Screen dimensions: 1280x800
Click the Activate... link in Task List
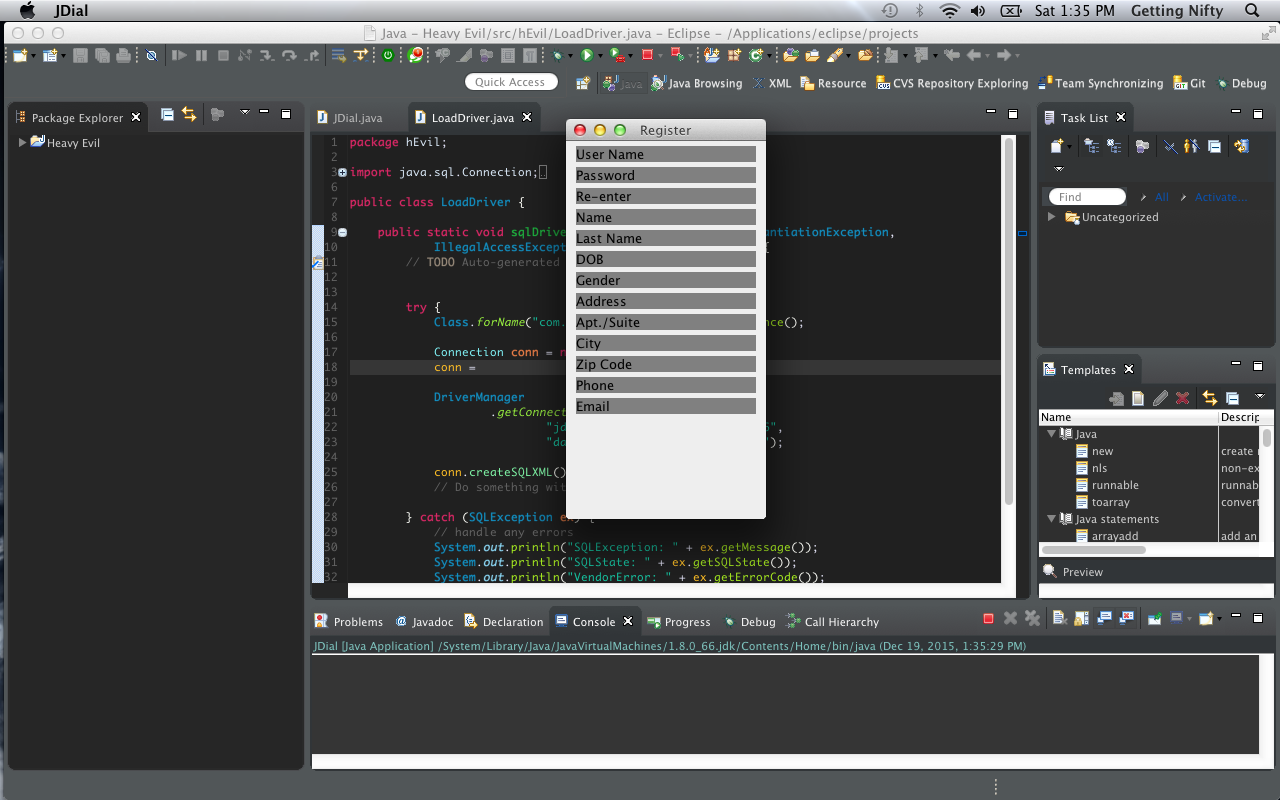point(1221,197)
